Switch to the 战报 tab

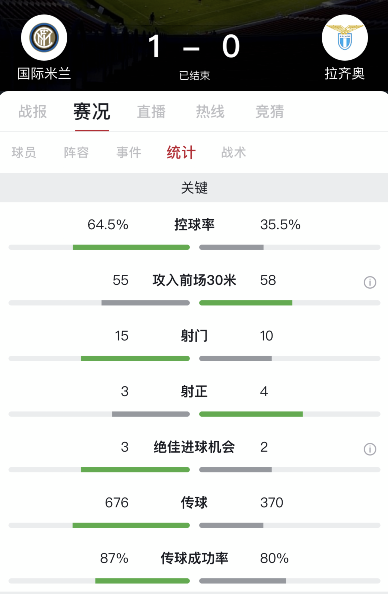[x=33, y=111]
